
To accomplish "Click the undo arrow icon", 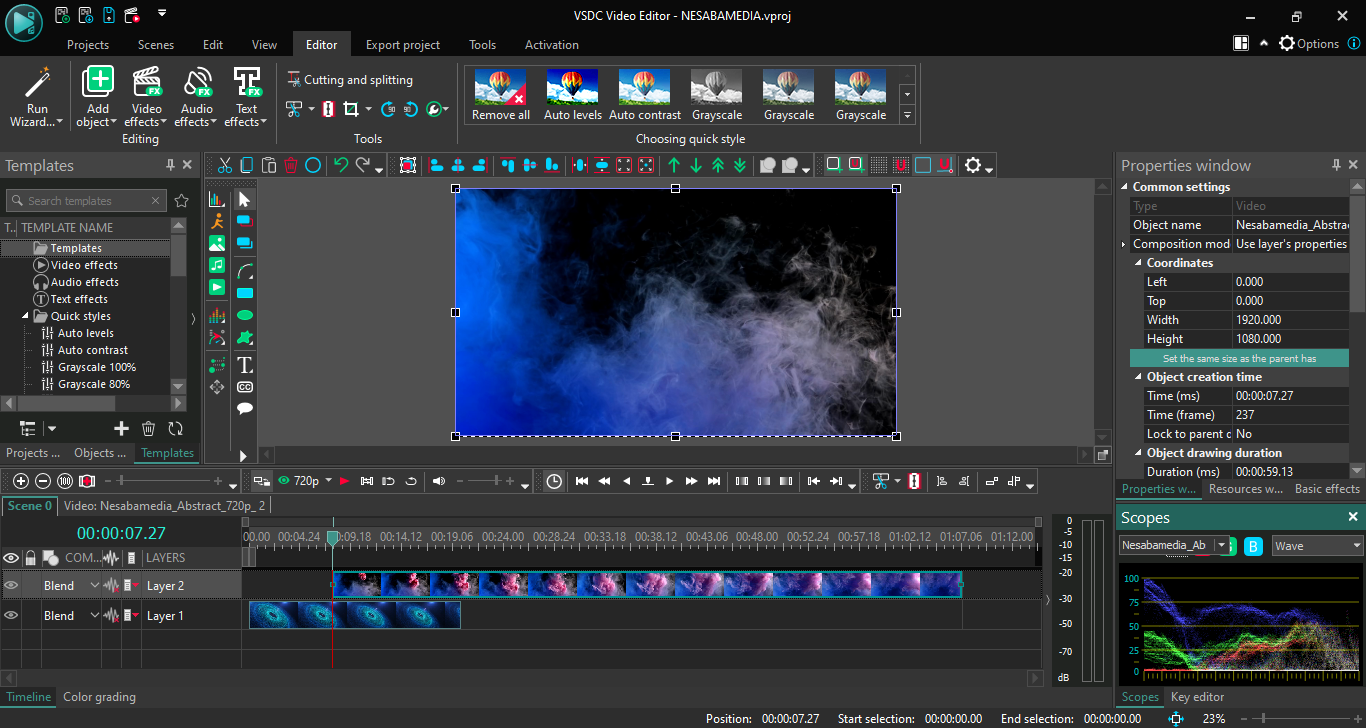I will (341, 166).
